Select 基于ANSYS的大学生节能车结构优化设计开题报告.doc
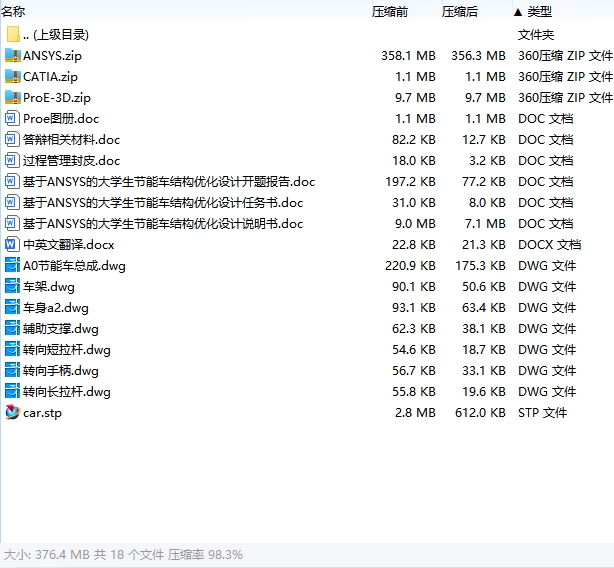 [169, 182]
